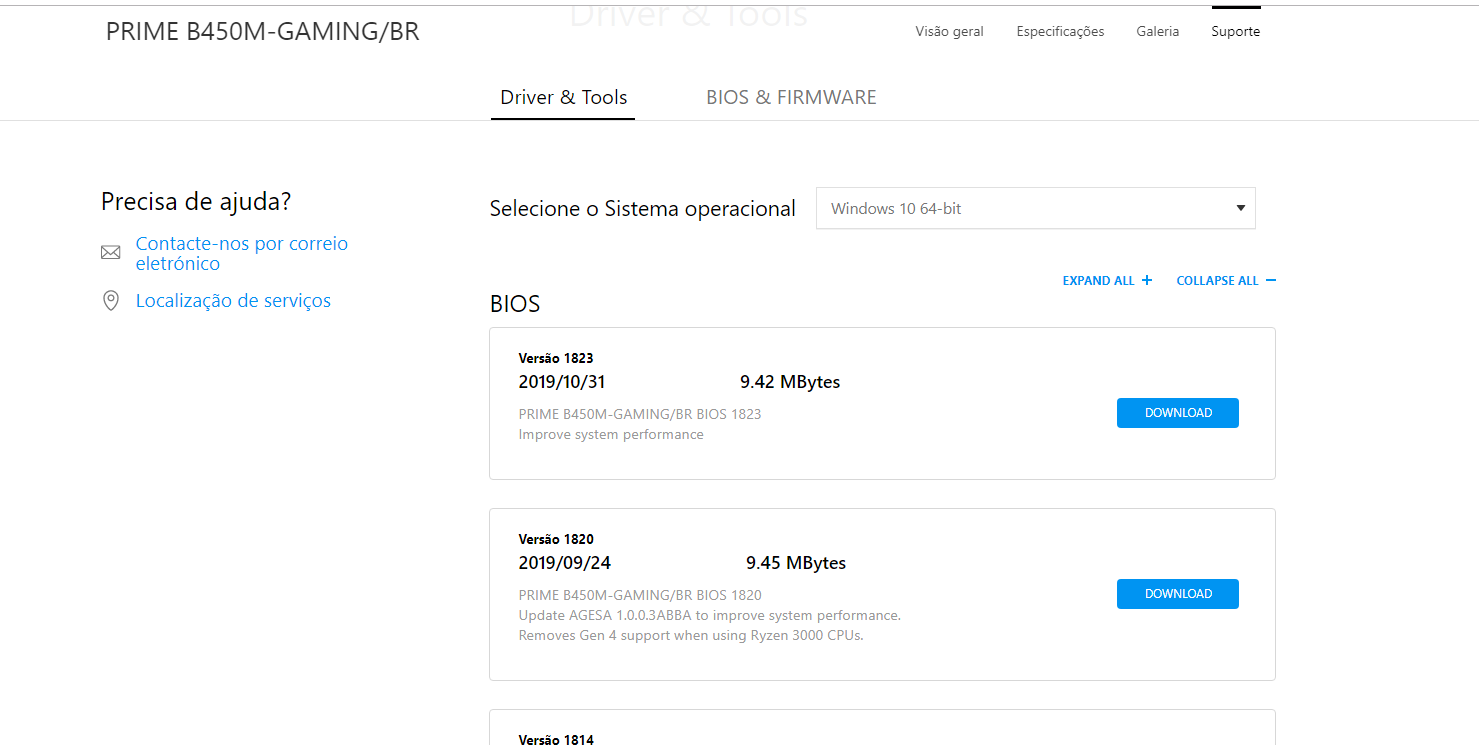Open the BIOS & FIRMWARE tab
This screenshot has width=1479, height=745.
coord(791,97)
